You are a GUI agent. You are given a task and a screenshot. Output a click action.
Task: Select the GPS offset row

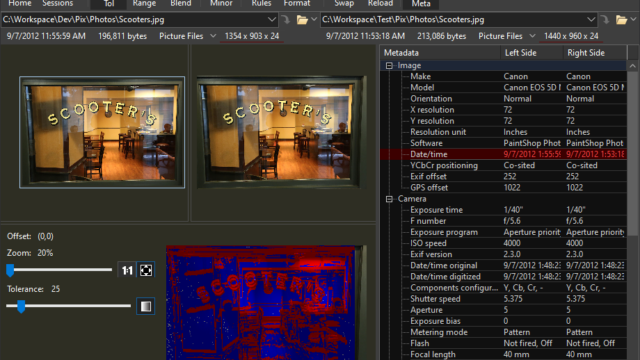(x=504, y=187)
